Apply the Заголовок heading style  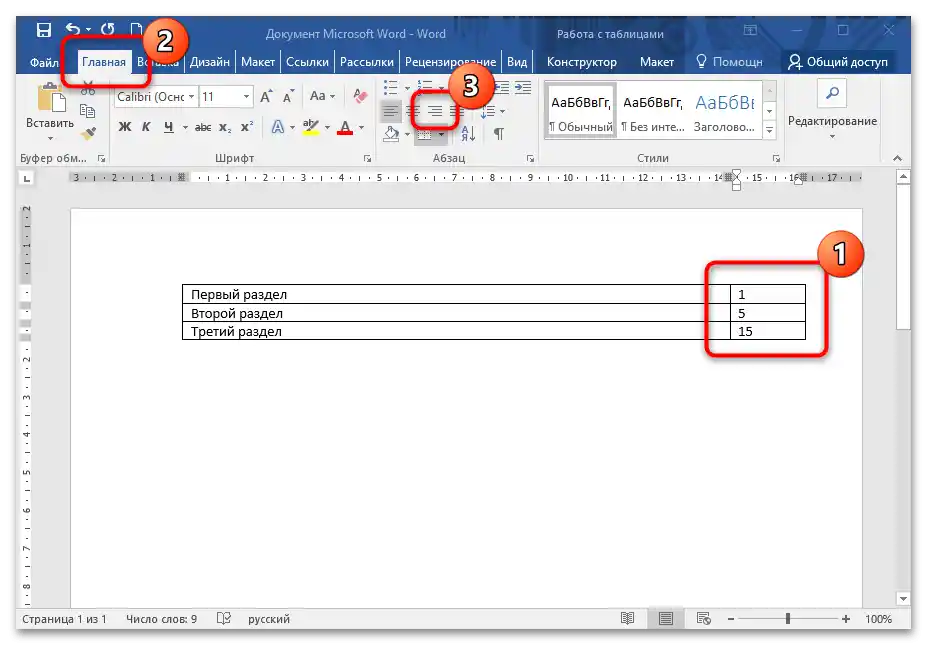click(x=724, y=111)
